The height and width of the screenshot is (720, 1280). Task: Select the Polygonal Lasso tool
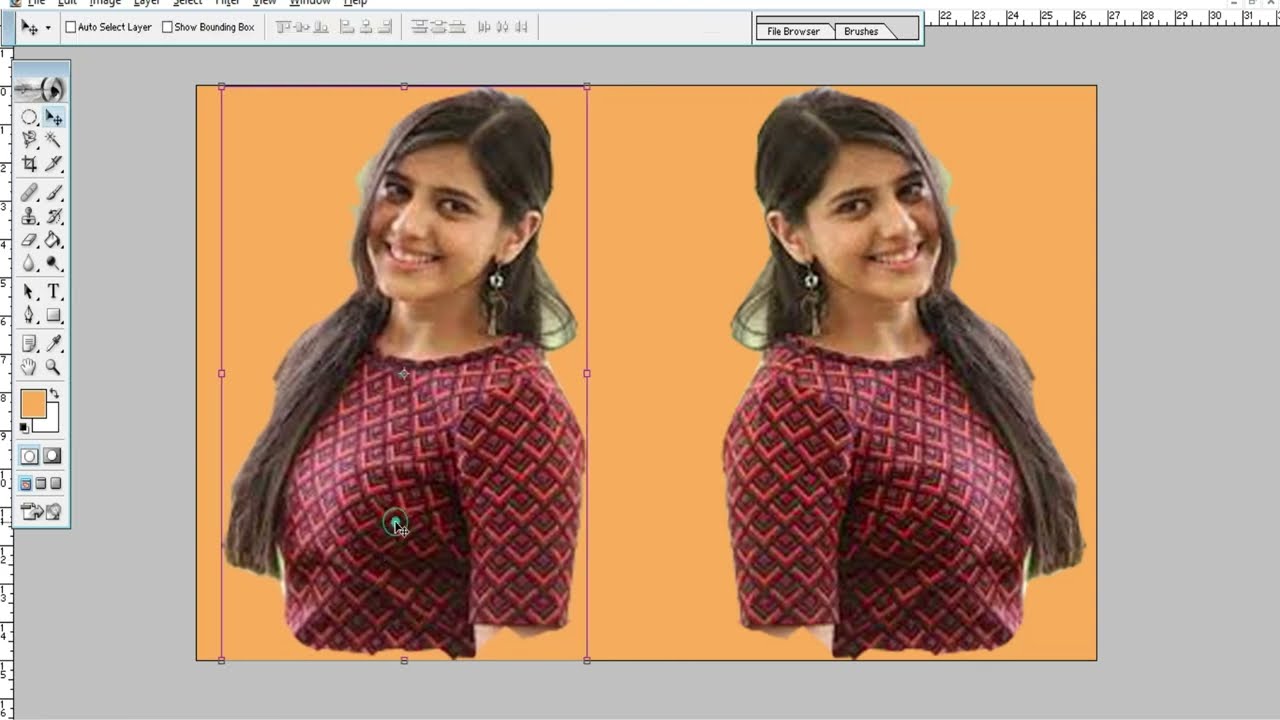(x=29, y=140)
